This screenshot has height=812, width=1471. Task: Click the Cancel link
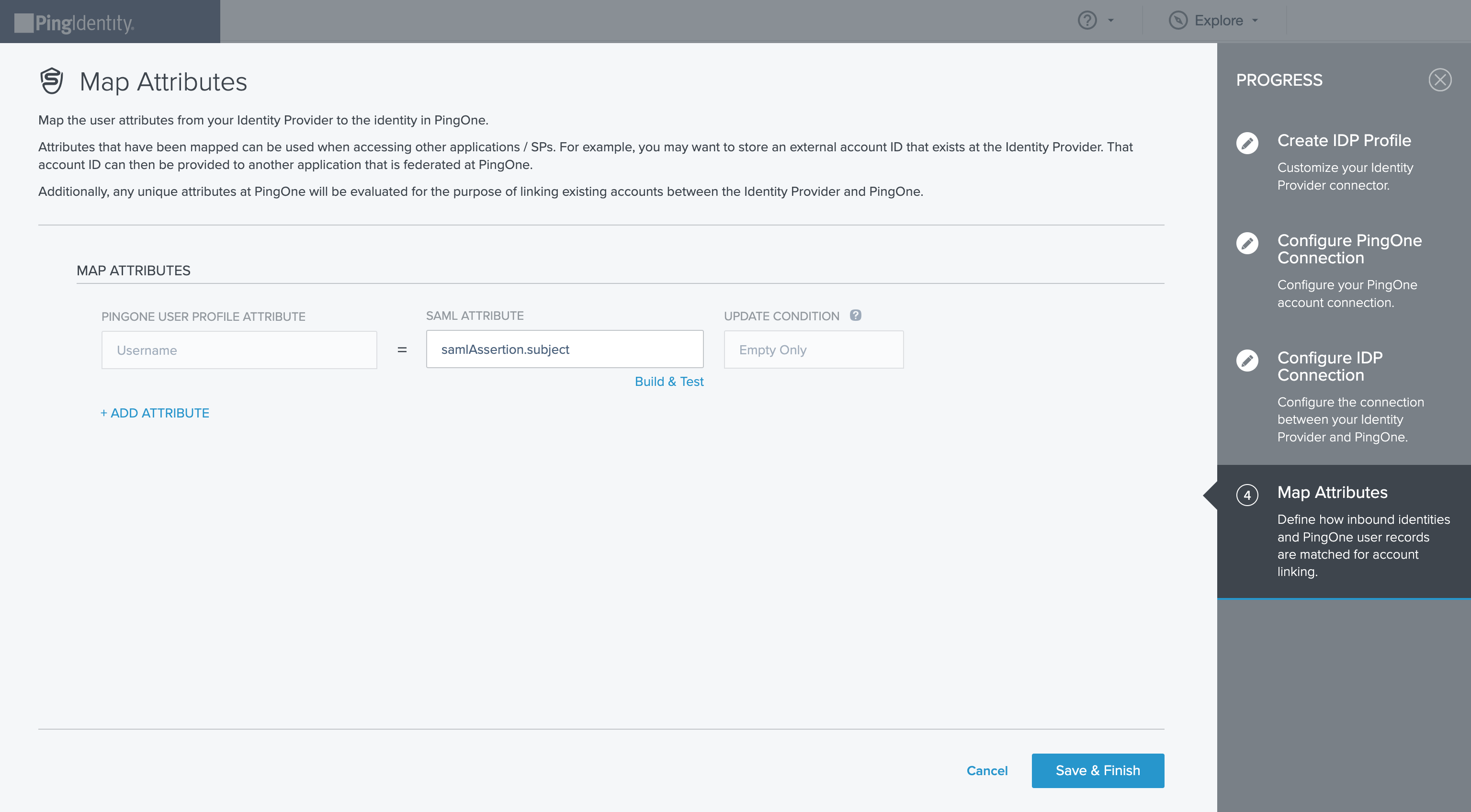pyautogui.click(x=987, y=770)
